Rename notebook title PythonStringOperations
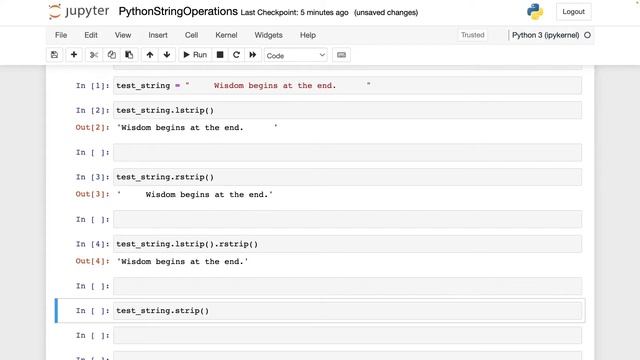The height and width of the screenshot is (360, 640). click(x=178, y=11)
